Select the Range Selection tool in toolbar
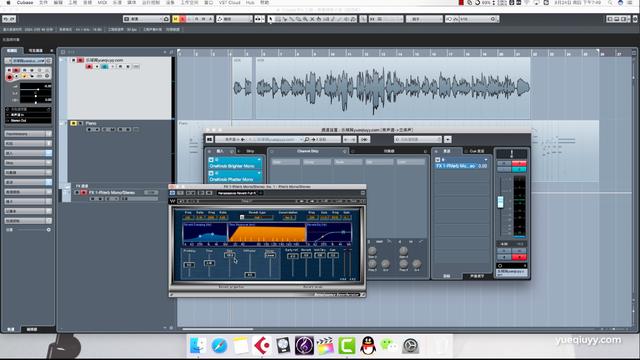Screen dimensions: 640x360 [x=278, y=19]
